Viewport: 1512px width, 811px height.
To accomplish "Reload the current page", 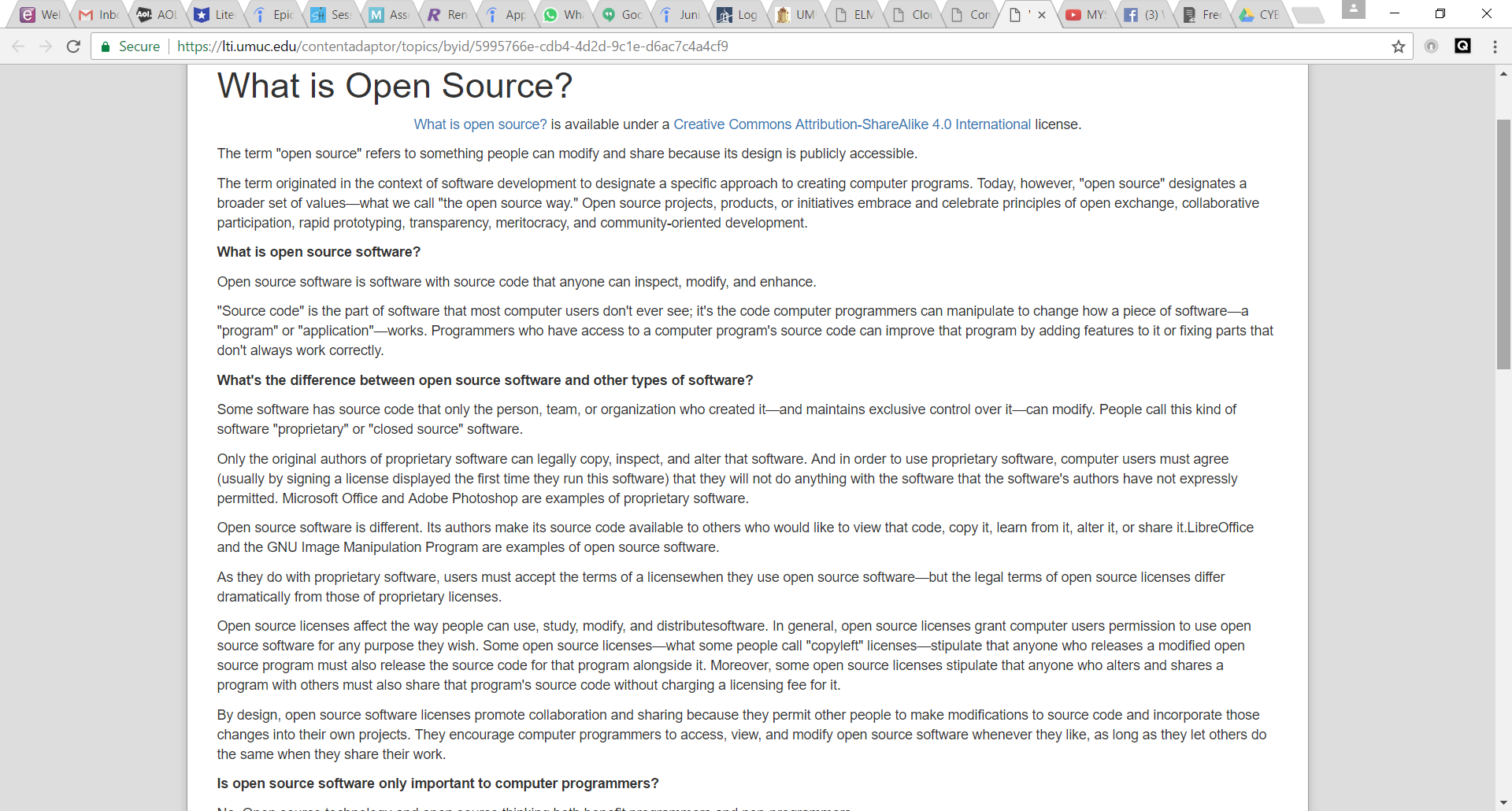I will pos(73,46).
